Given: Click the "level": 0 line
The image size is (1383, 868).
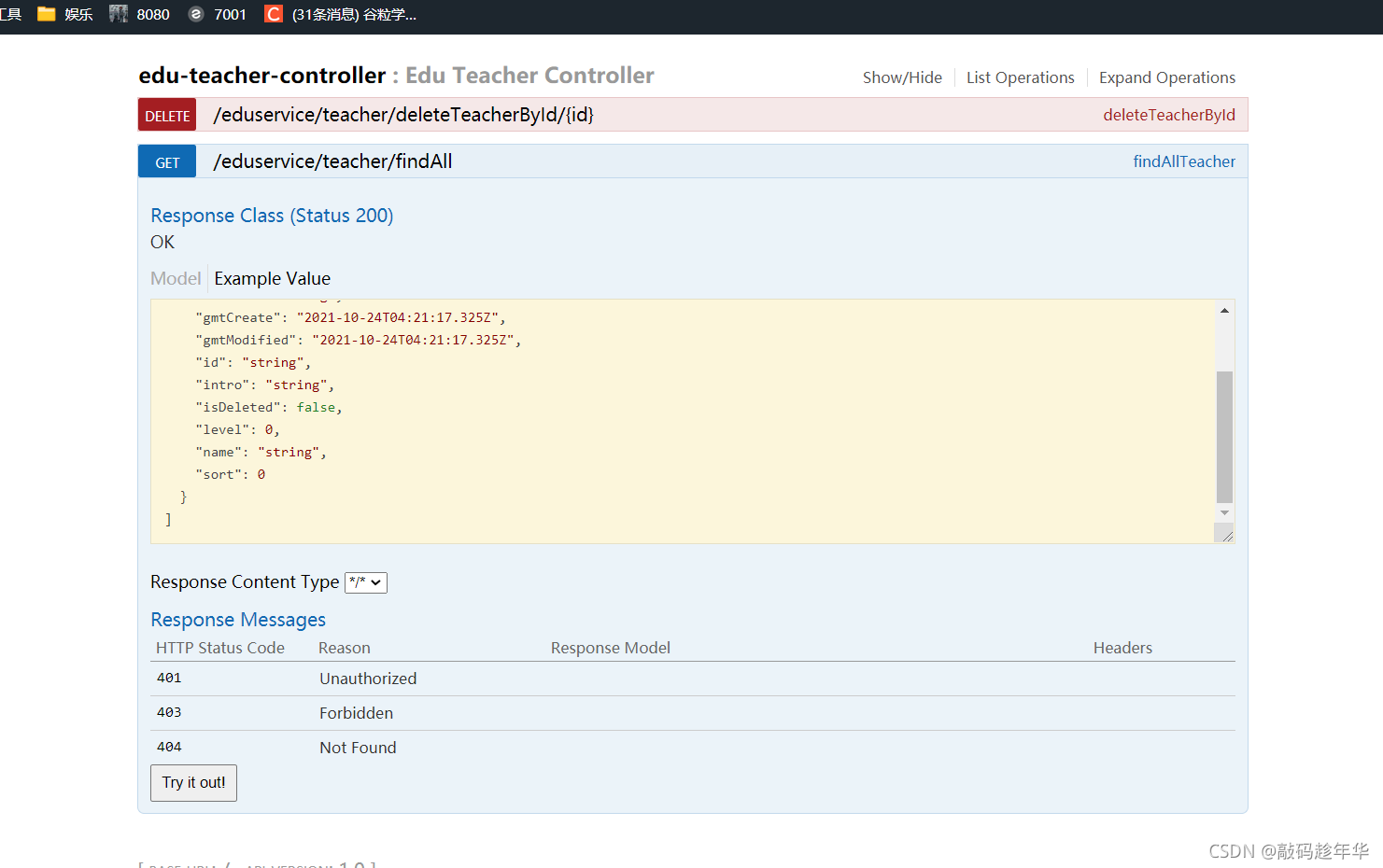Looking at the screenshot, I should pos(237,429).
